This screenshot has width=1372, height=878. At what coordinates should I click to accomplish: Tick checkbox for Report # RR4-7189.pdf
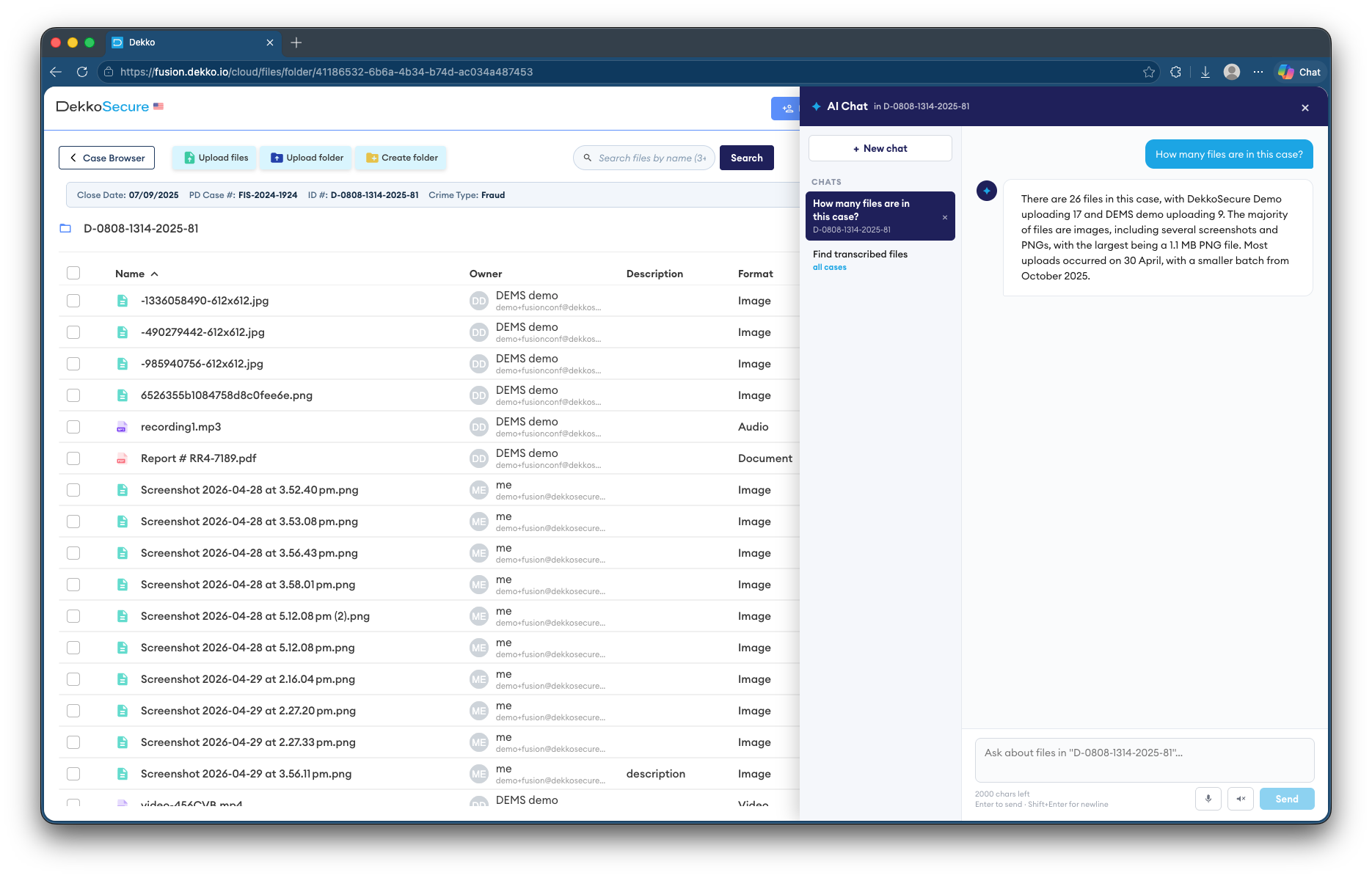point(73,458)
